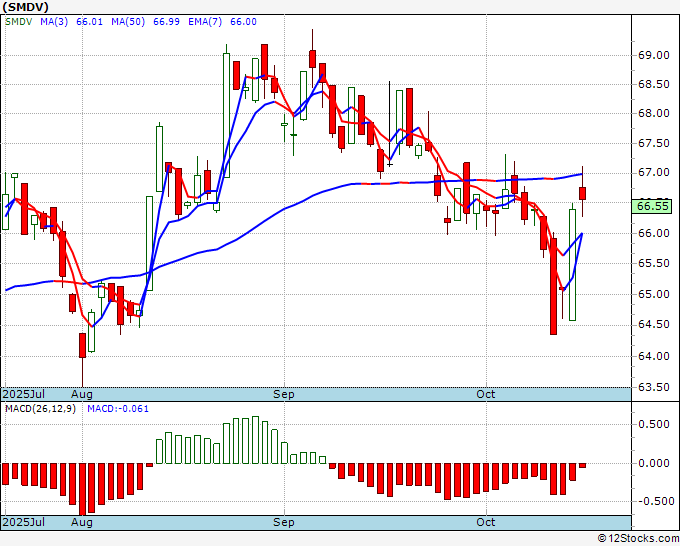Viewport: 680px width, 546px height.
Task: Click the 64.50 price axis label
Action: point(654,324)
